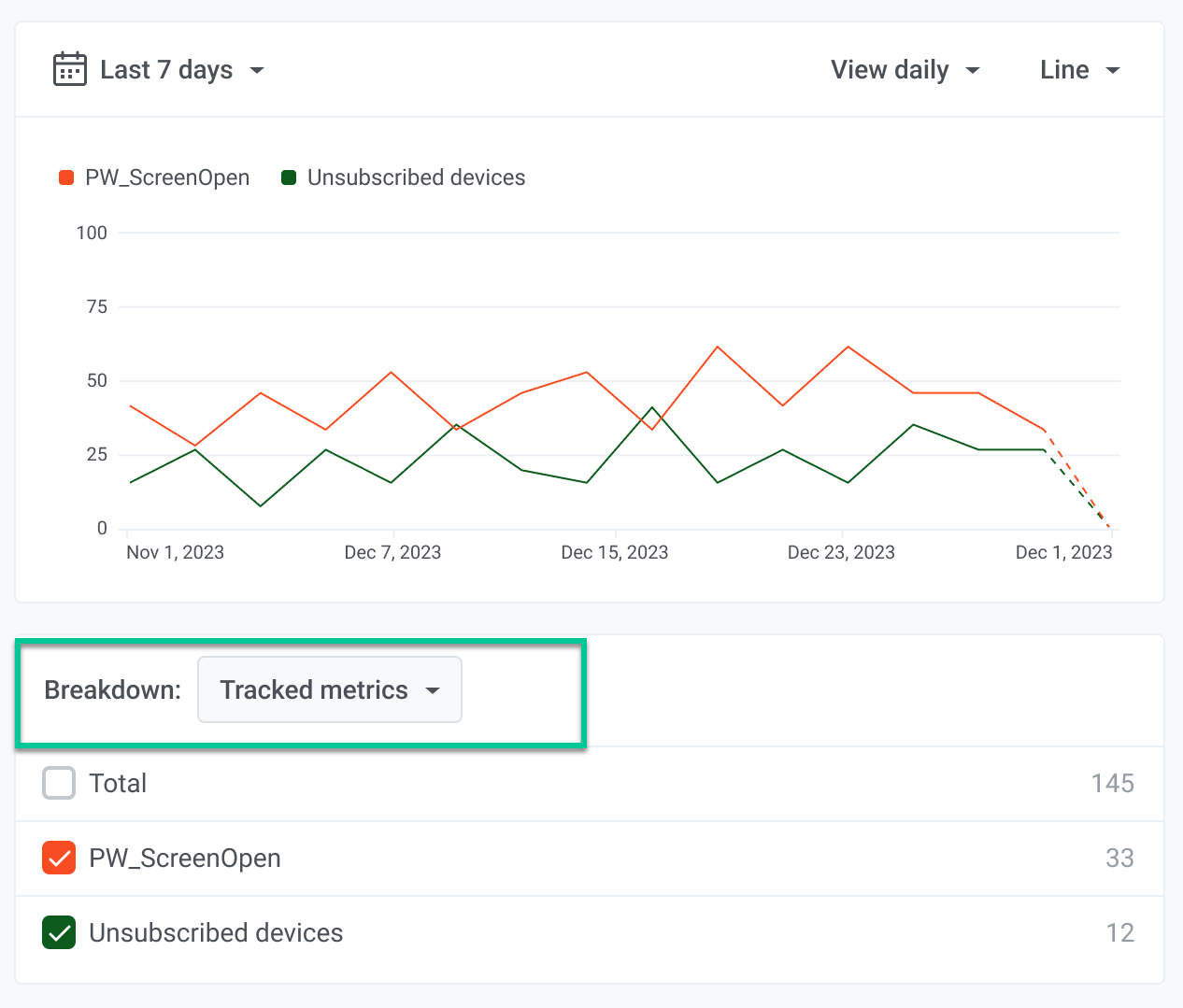Uncheck the PW_ScreenOpen checkbox

[59, 858]
